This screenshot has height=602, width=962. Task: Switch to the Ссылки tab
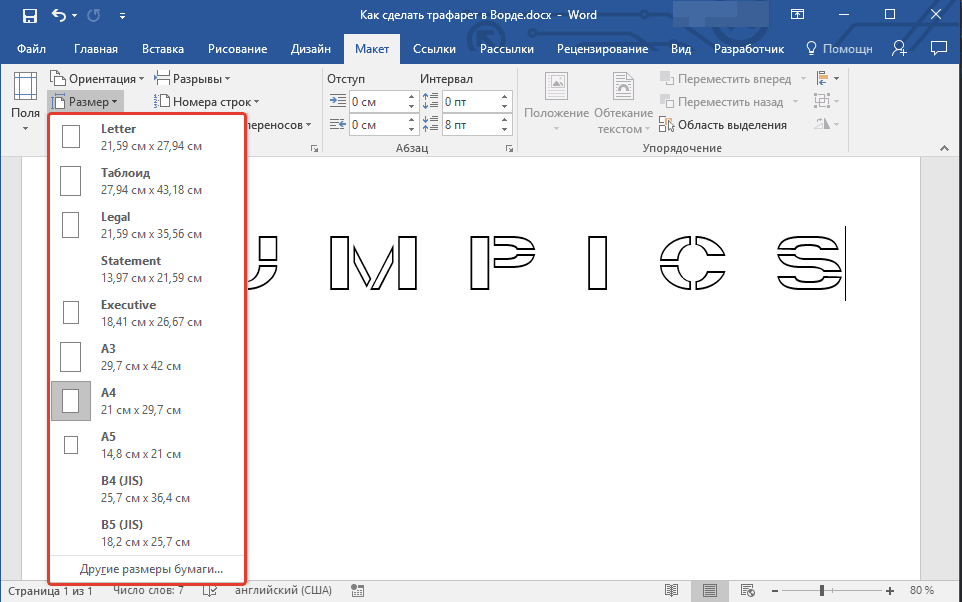coord(434,48)
